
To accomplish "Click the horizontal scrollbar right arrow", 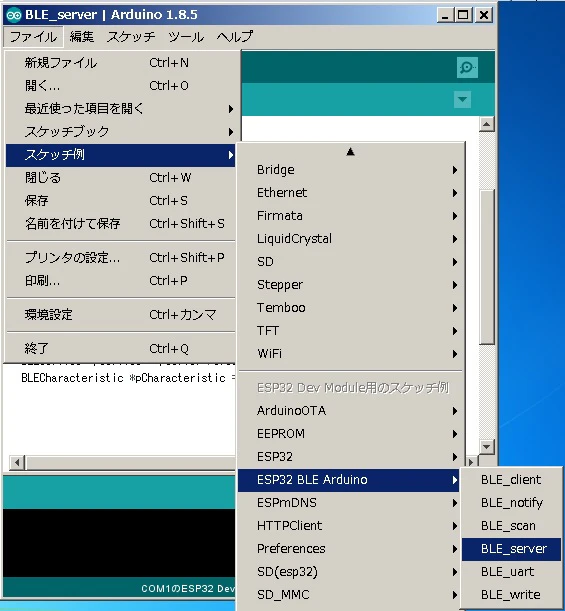I will click(x=471, y=463).
